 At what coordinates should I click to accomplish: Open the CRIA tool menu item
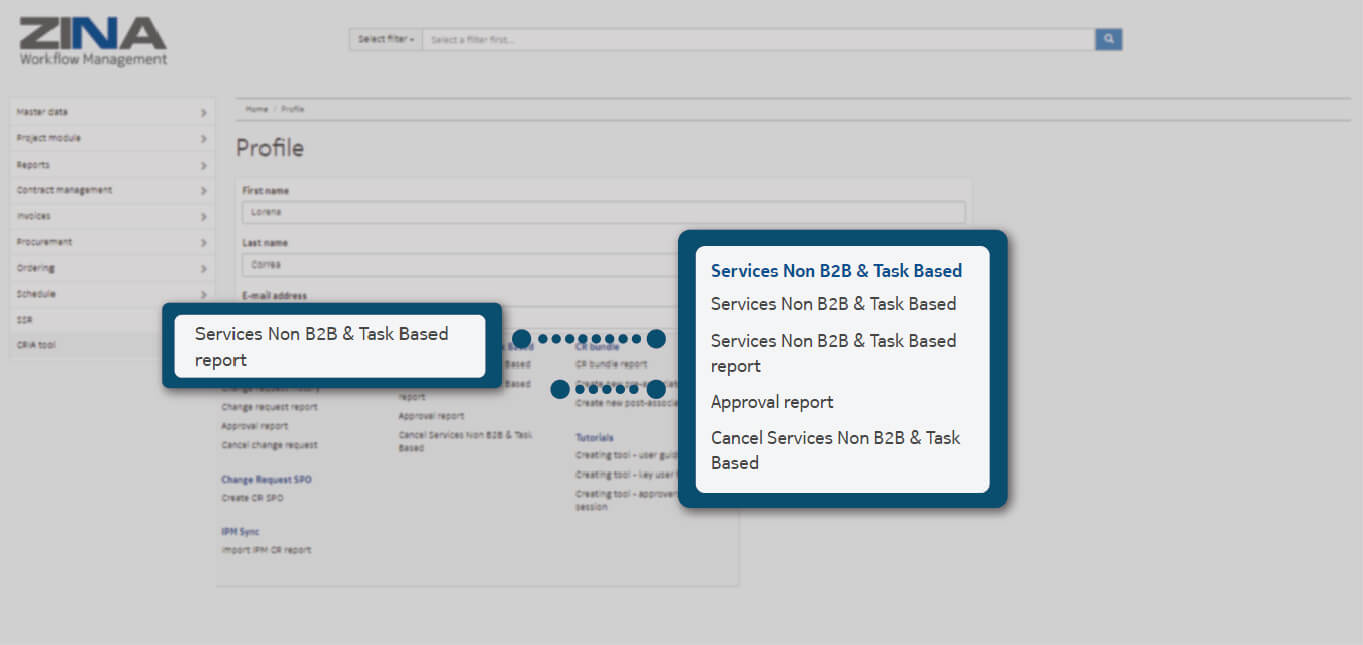click(x=36, y=345)
